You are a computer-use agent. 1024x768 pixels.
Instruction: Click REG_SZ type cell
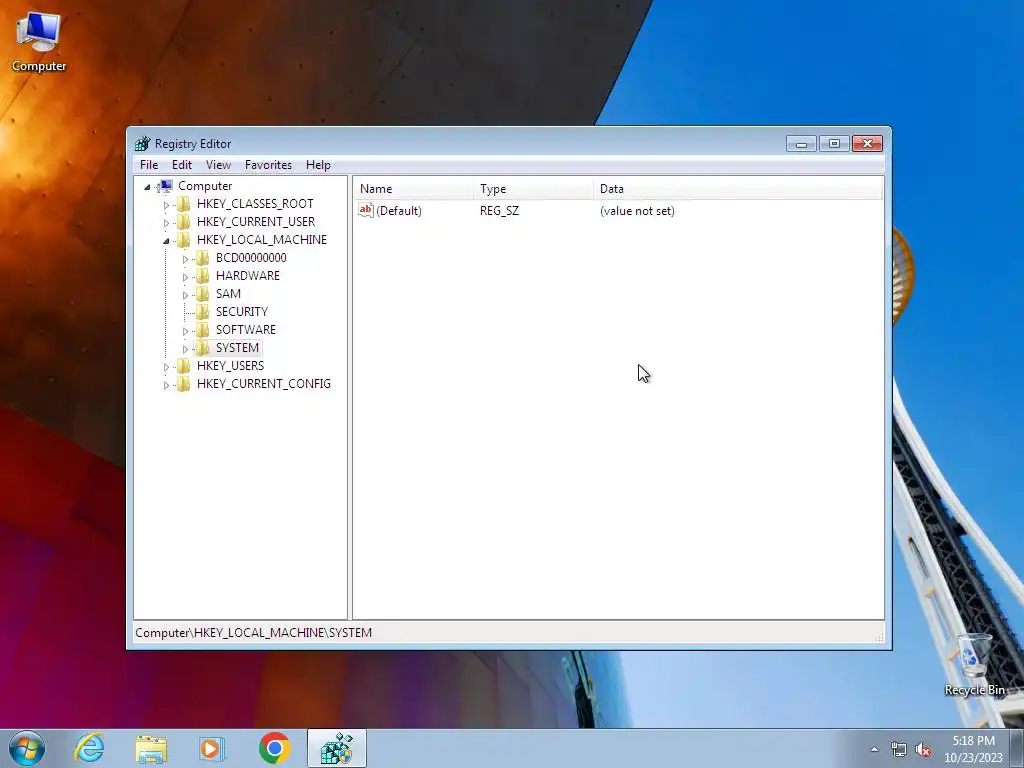pyautogui.click(x=500, y=211)
